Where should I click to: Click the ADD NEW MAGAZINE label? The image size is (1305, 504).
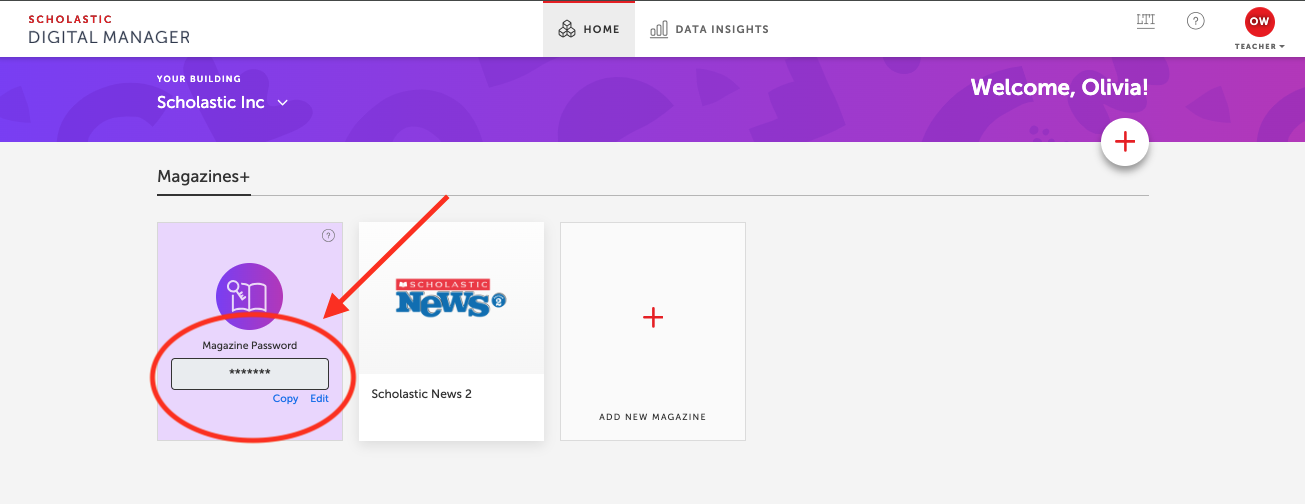click(652, 417)
